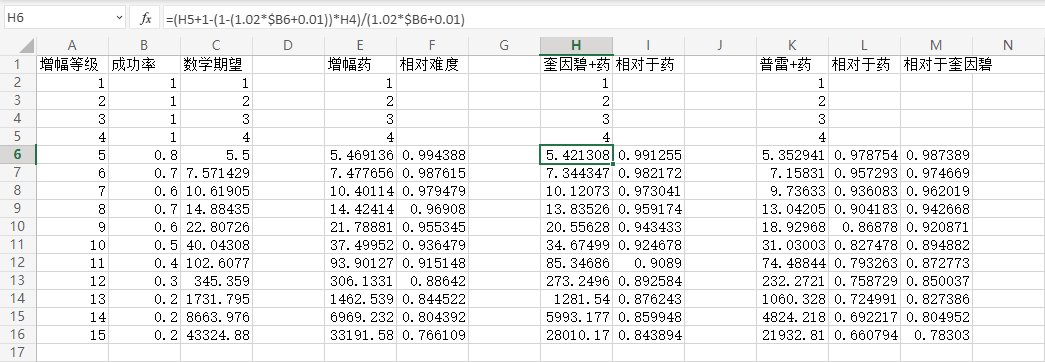Viewport: 1045px width, 362px height.
Task: Click the select-all corner triangle
Action: pos(26,46)
